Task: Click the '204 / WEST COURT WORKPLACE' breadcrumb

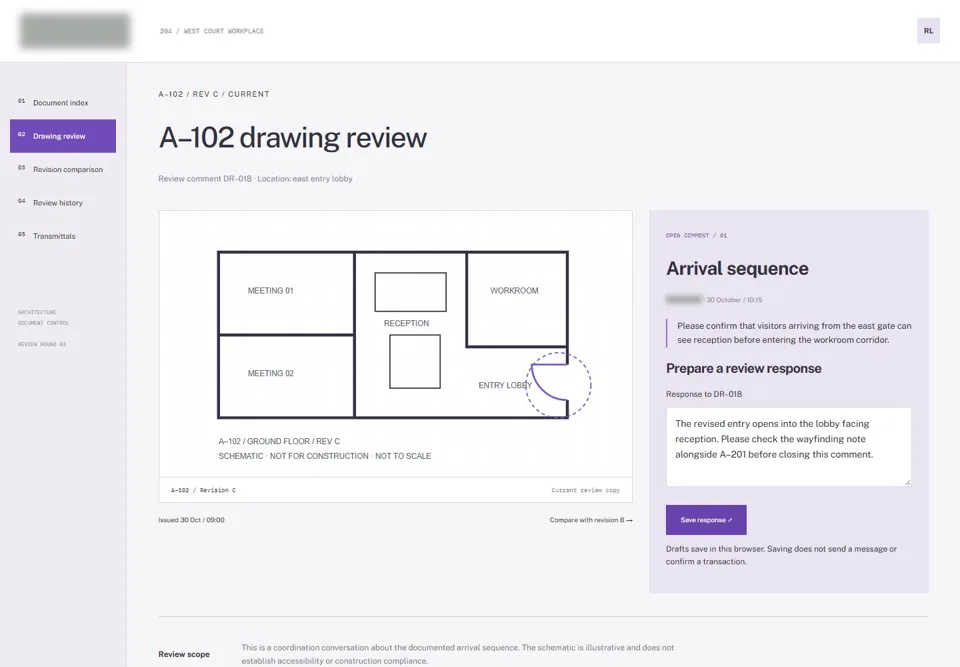Action: [x=212, y=31]
